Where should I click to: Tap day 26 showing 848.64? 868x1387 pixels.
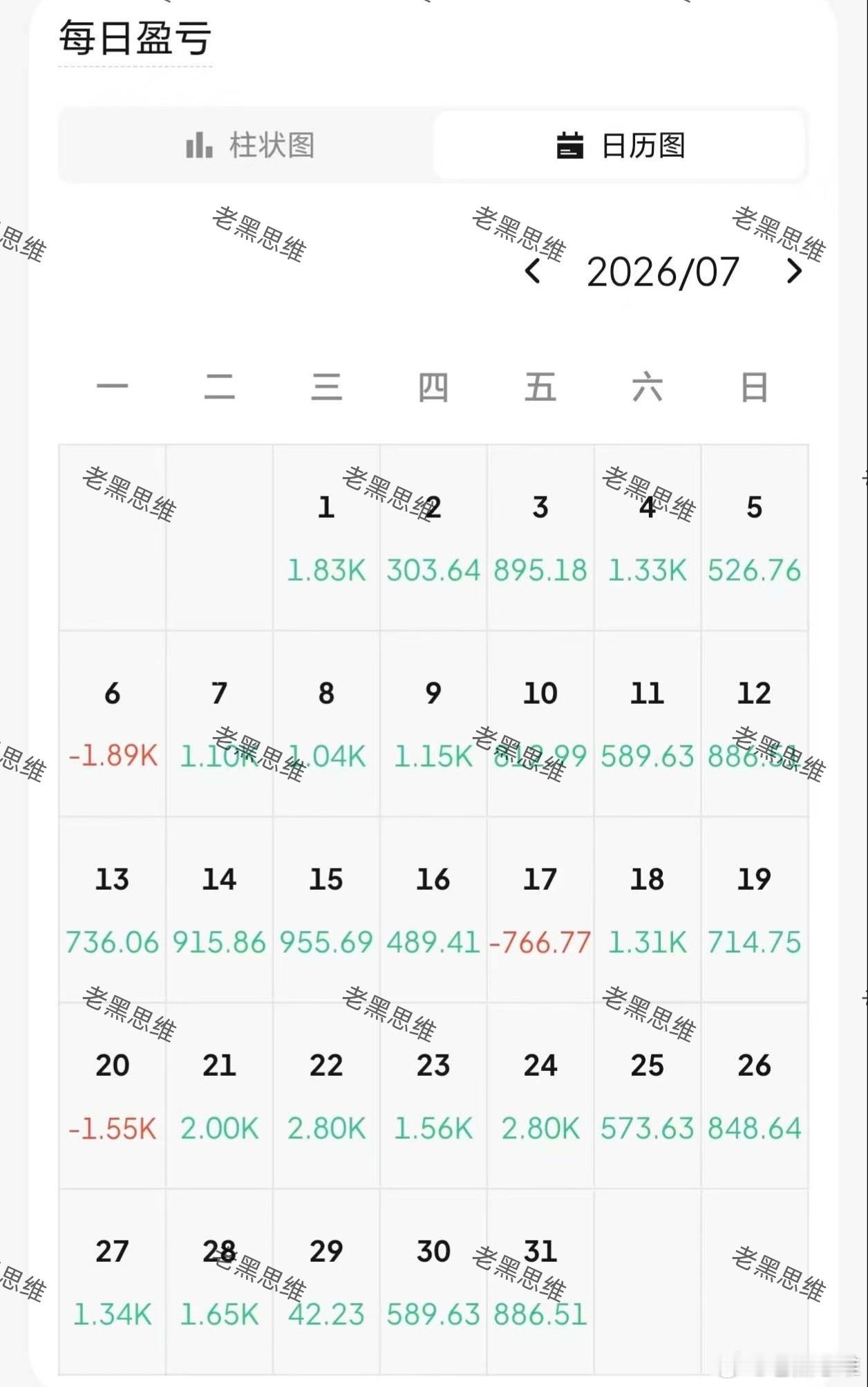click(x=755, y=1096)
